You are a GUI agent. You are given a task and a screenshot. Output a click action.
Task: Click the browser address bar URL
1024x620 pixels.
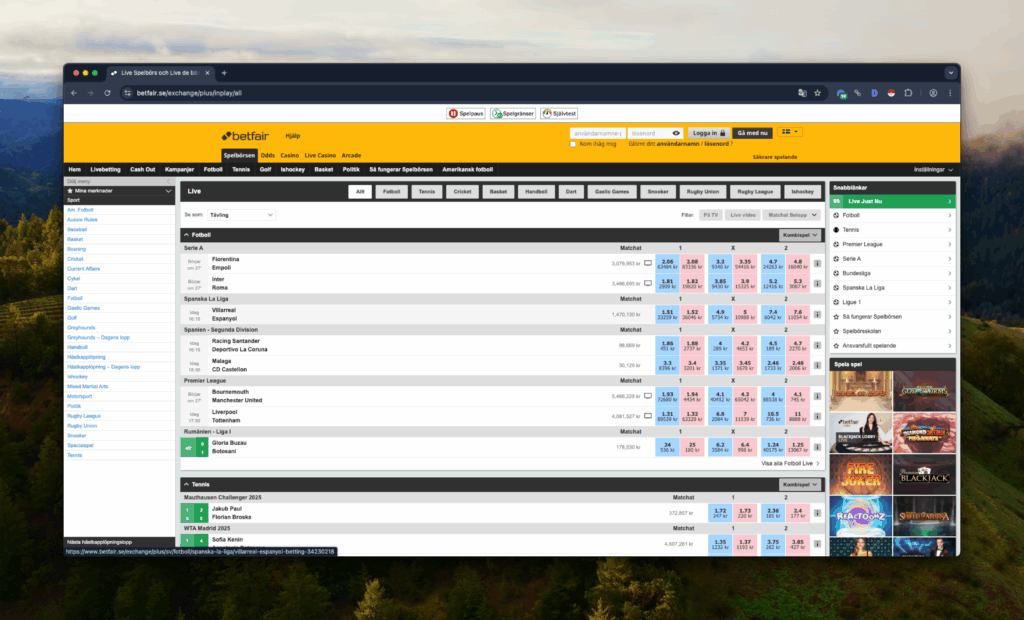[x=189, y=93]
